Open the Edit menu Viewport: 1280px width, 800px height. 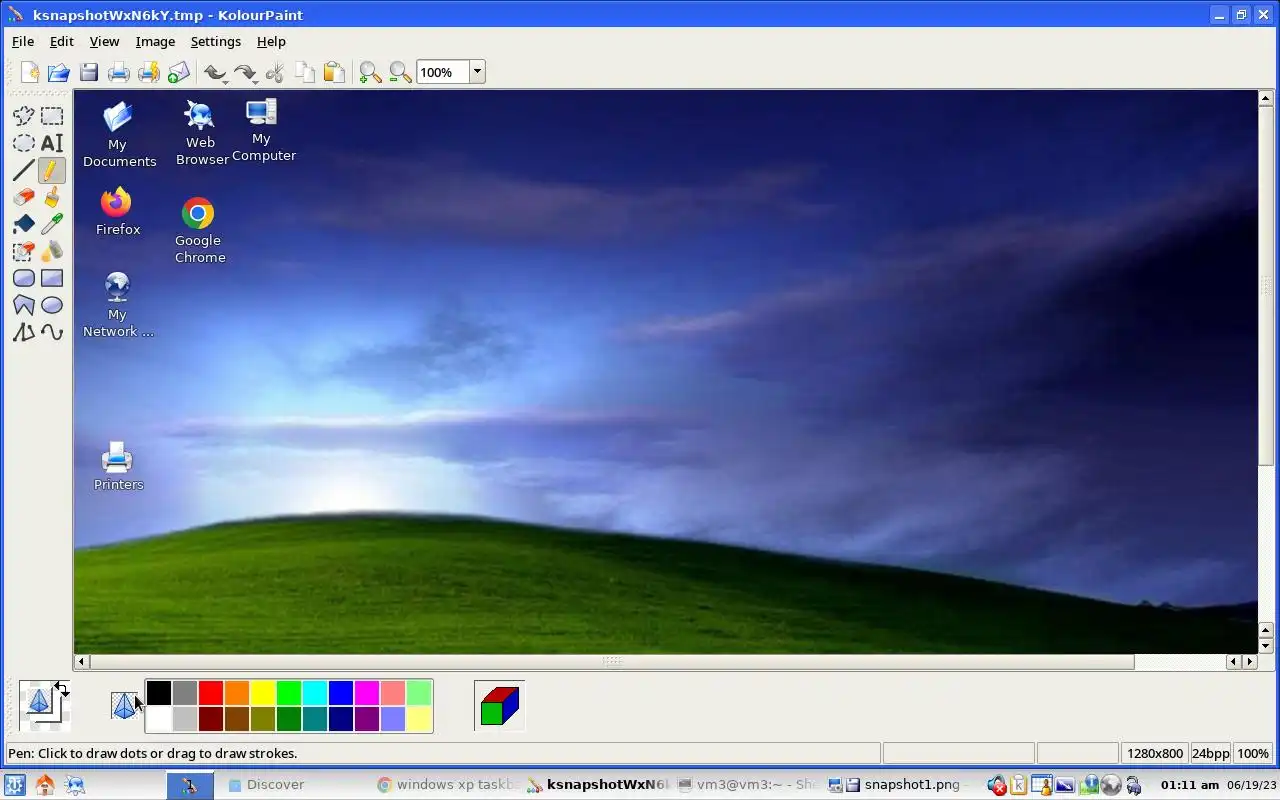62,41
